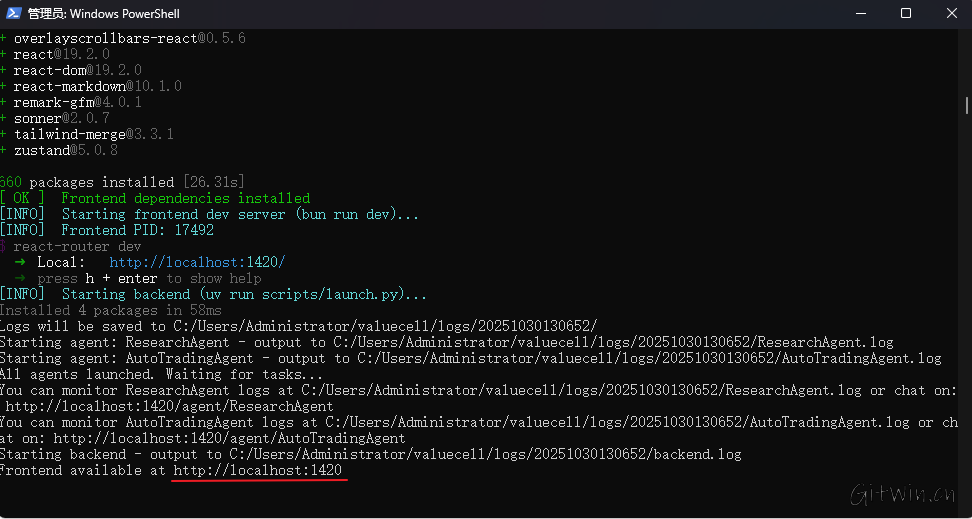Click the green arrow beside Local

pos(20,262)
